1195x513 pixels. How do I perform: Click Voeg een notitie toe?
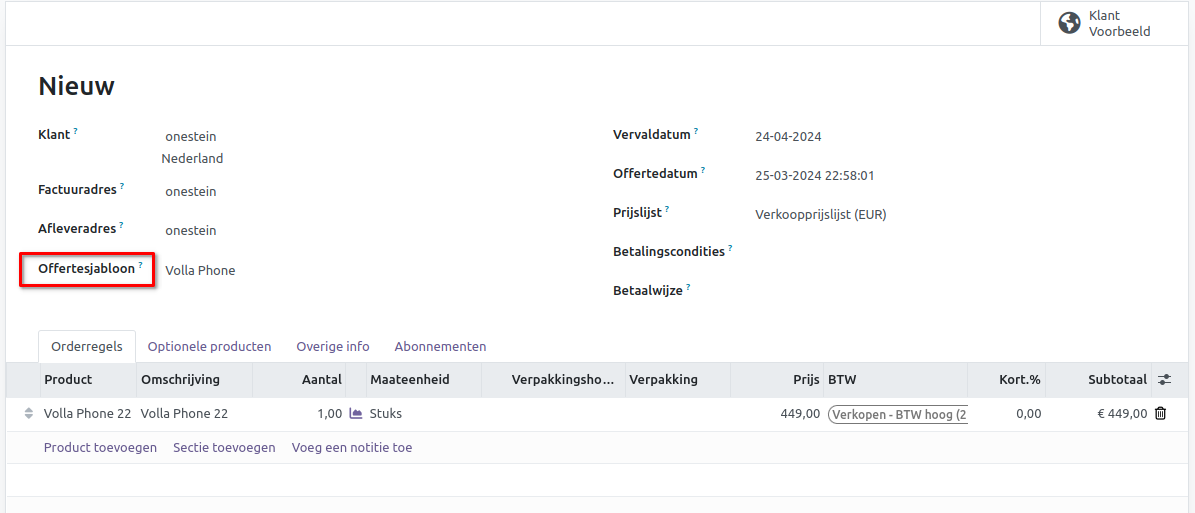pyautogui.click(x=352, y=447)
